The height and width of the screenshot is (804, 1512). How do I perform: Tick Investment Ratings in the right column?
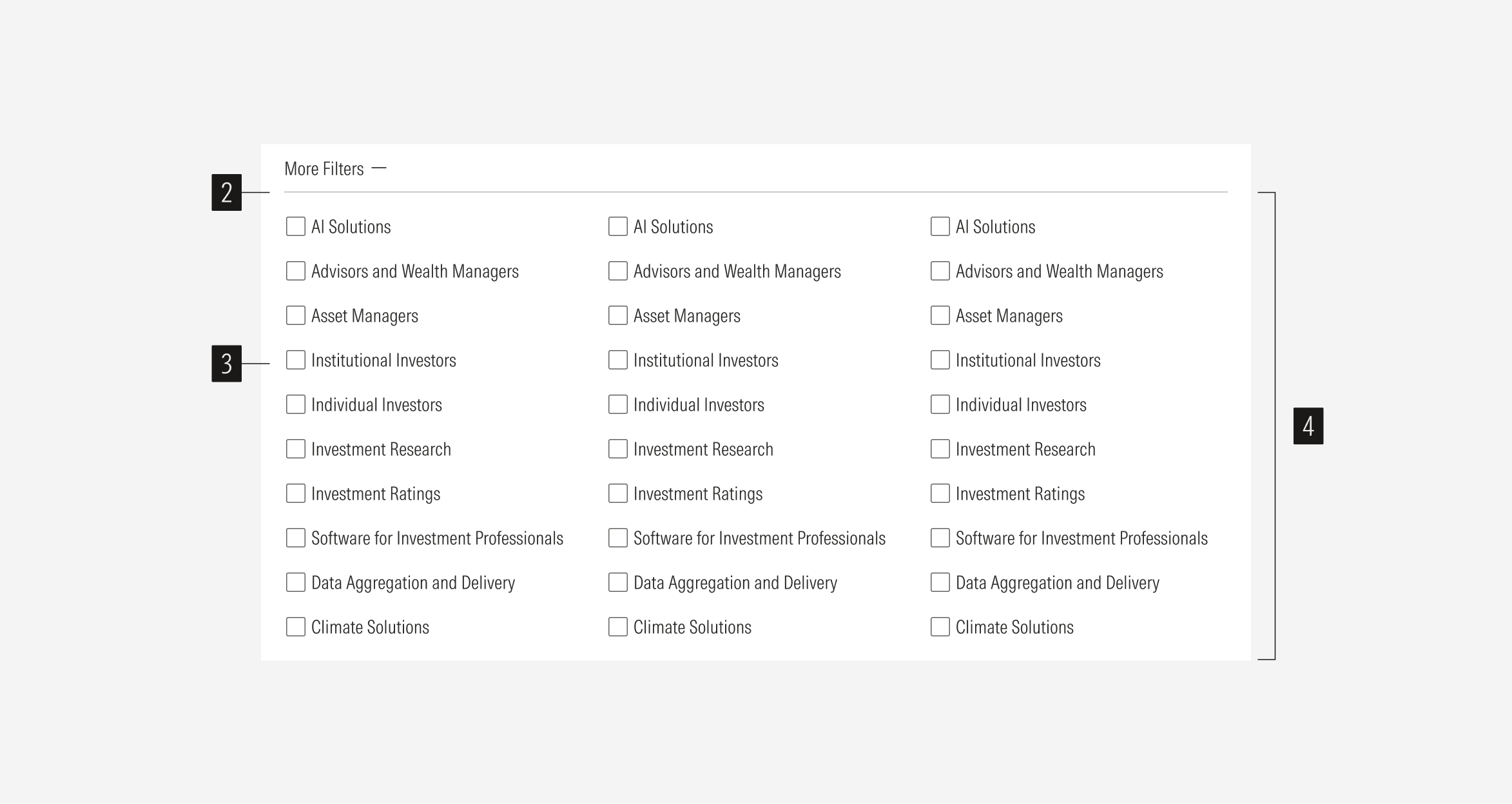point(940,493)
